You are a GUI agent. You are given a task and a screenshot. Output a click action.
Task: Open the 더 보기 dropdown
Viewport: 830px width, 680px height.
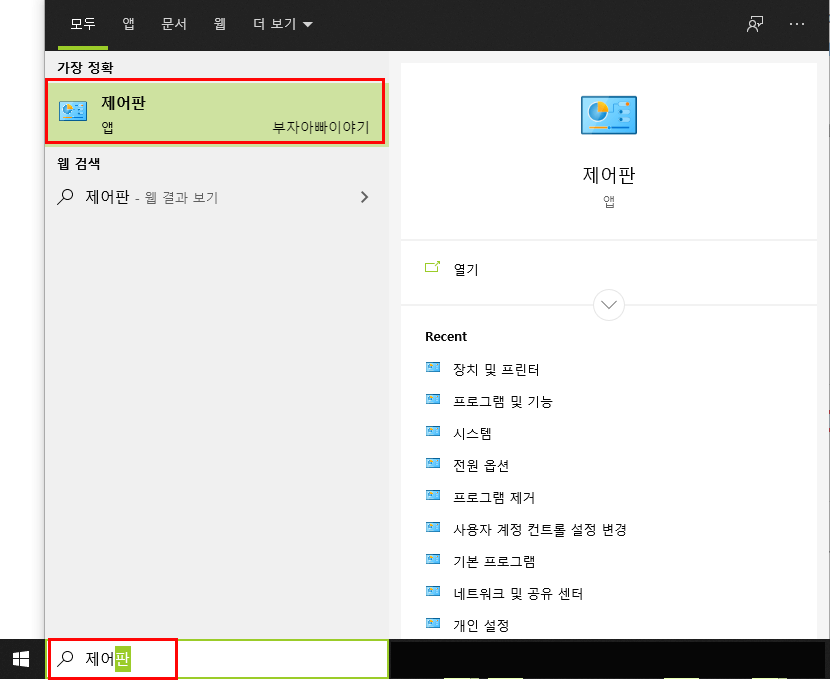(x=283, y=24)
